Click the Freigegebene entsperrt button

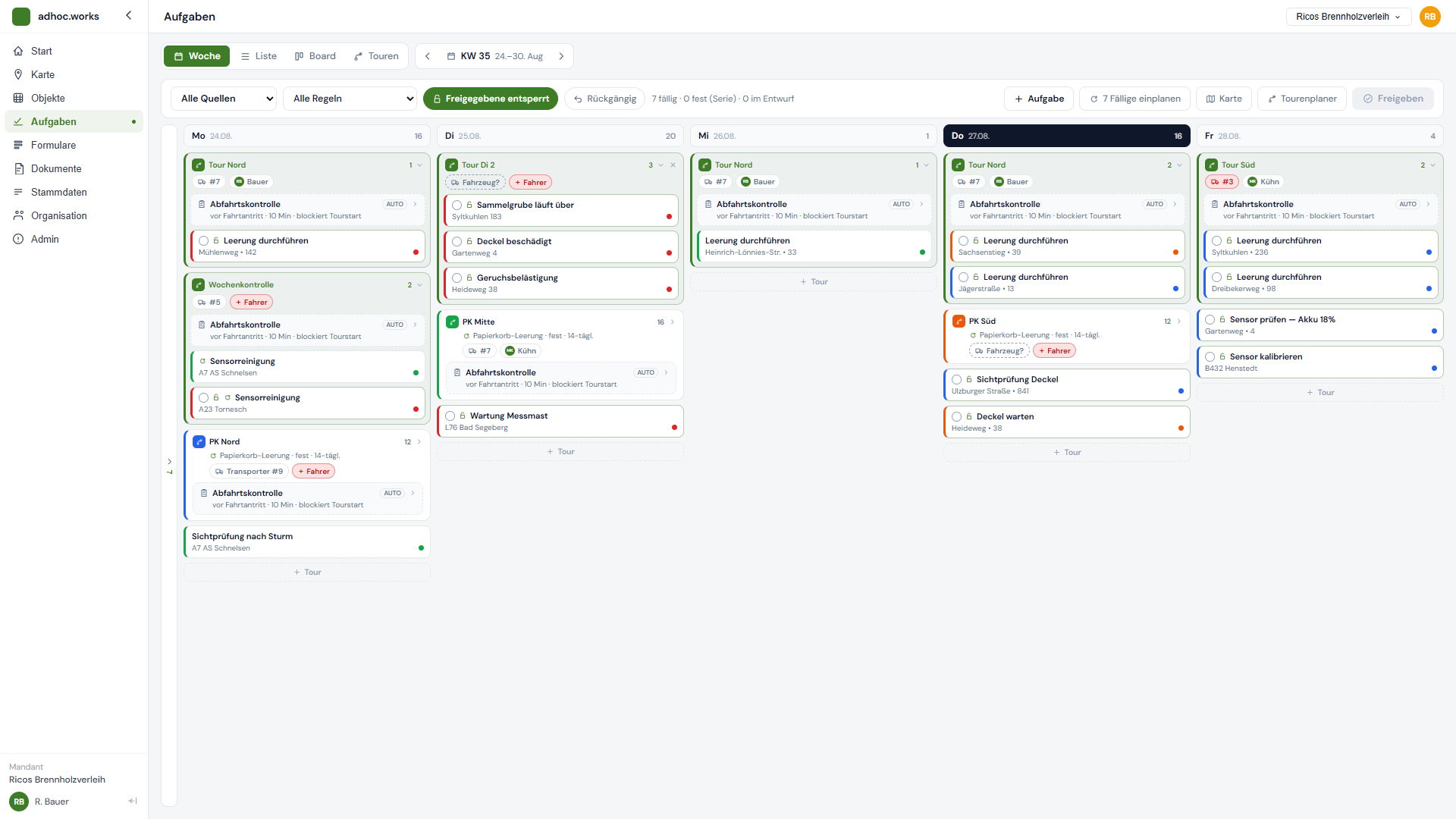tap(491, 99)
